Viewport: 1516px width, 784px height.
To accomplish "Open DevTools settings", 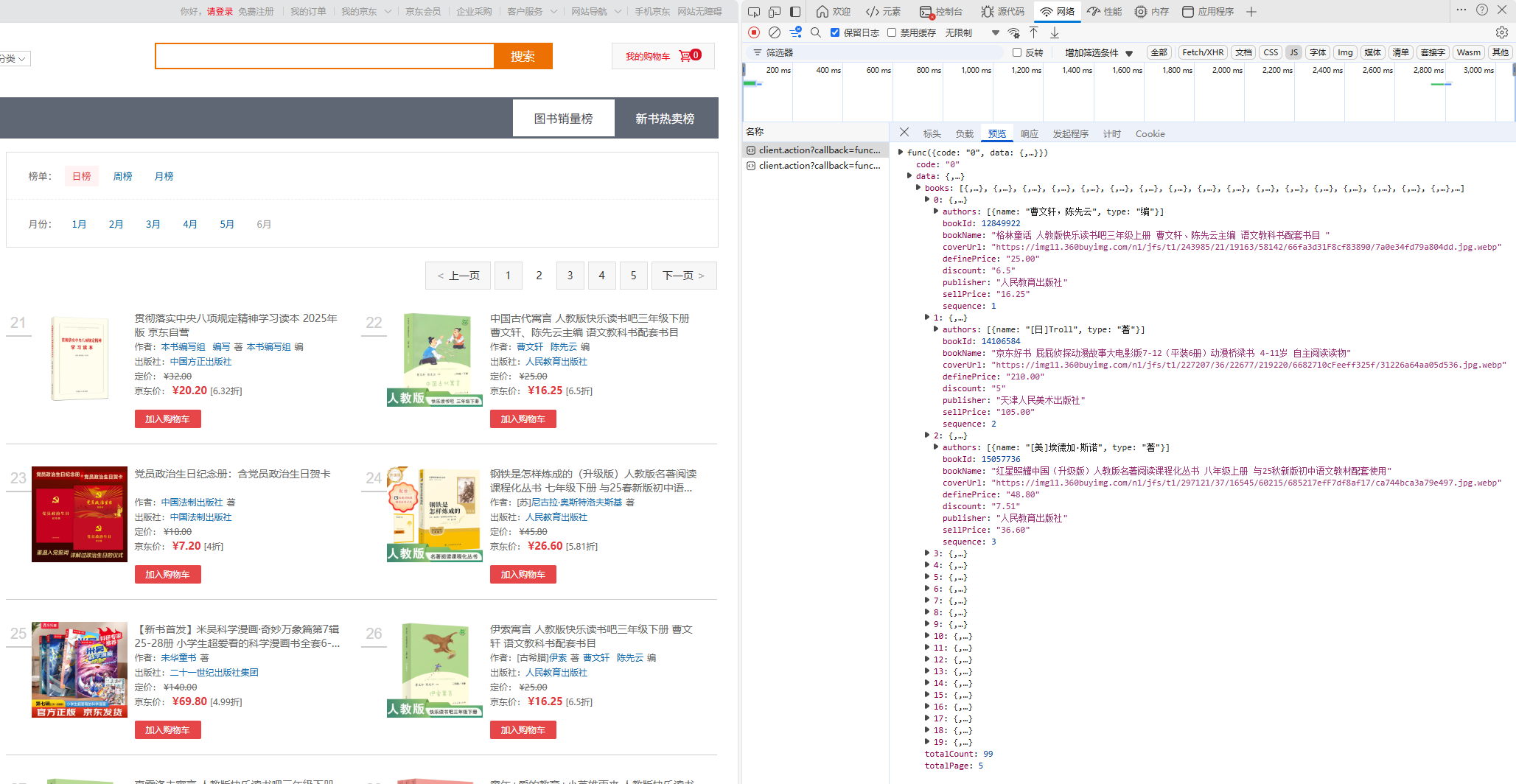I will [x=1502, y=32].
